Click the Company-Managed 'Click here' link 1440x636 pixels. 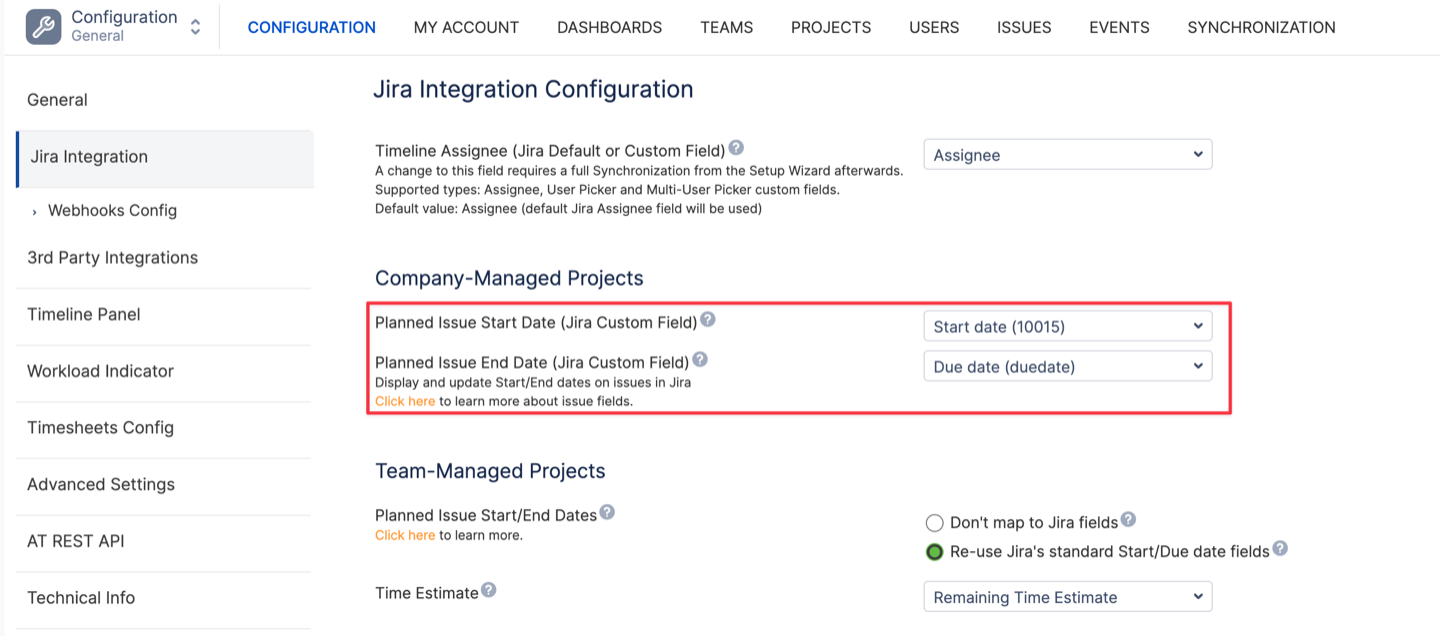pos(405,401)
